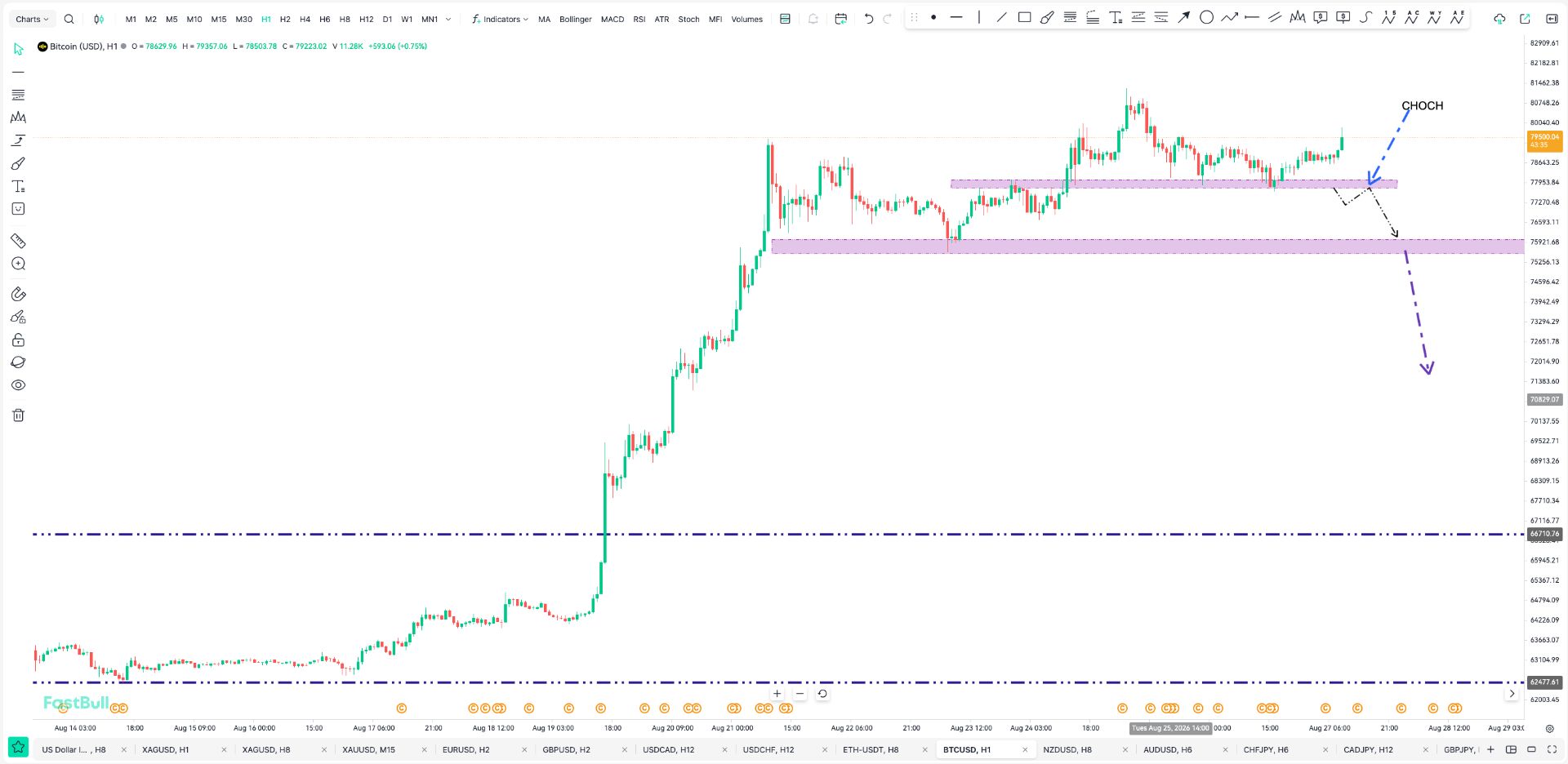The height and width of the screenshot is (764, 1568).
Task: Switch to the XAGUSD, H1 tab
Action: coord(166,749)
